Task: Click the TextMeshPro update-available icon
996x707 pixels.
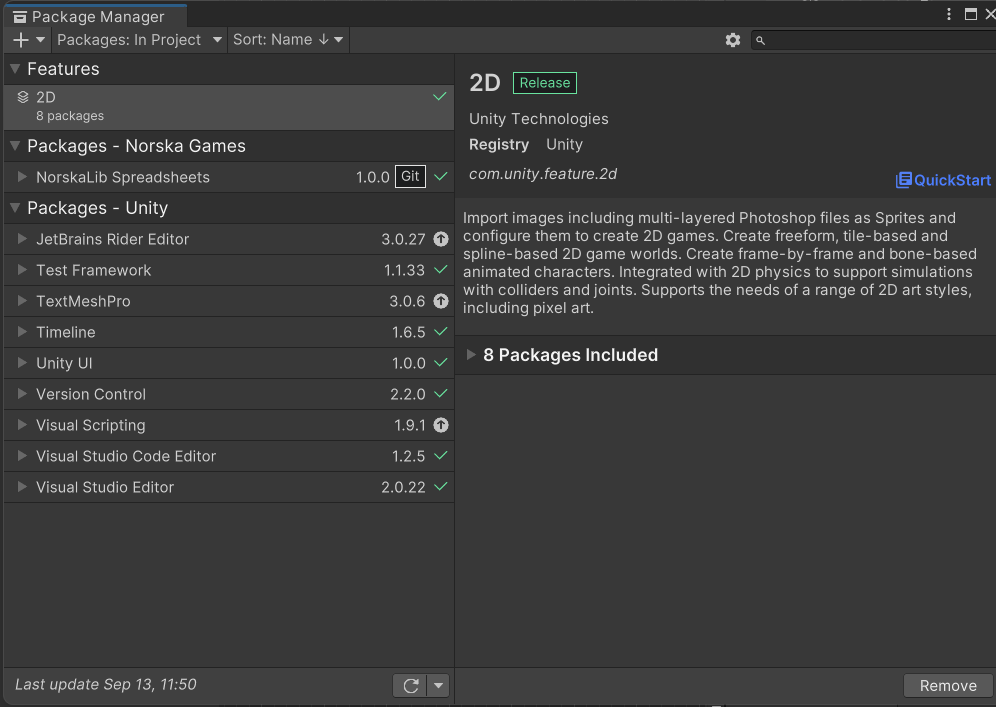Action: (441, 301)
